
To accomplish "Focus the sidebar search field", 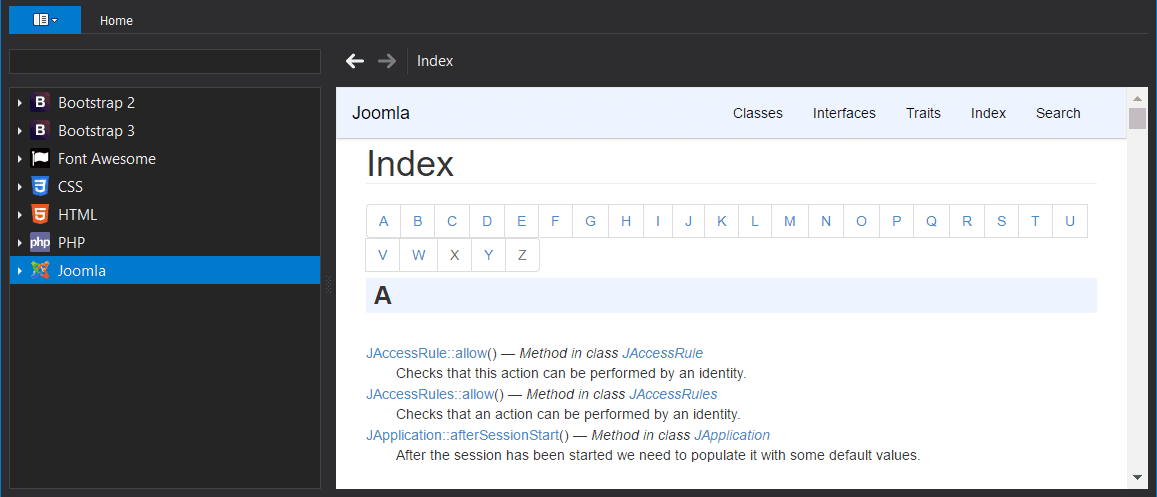I will point(165,62).
